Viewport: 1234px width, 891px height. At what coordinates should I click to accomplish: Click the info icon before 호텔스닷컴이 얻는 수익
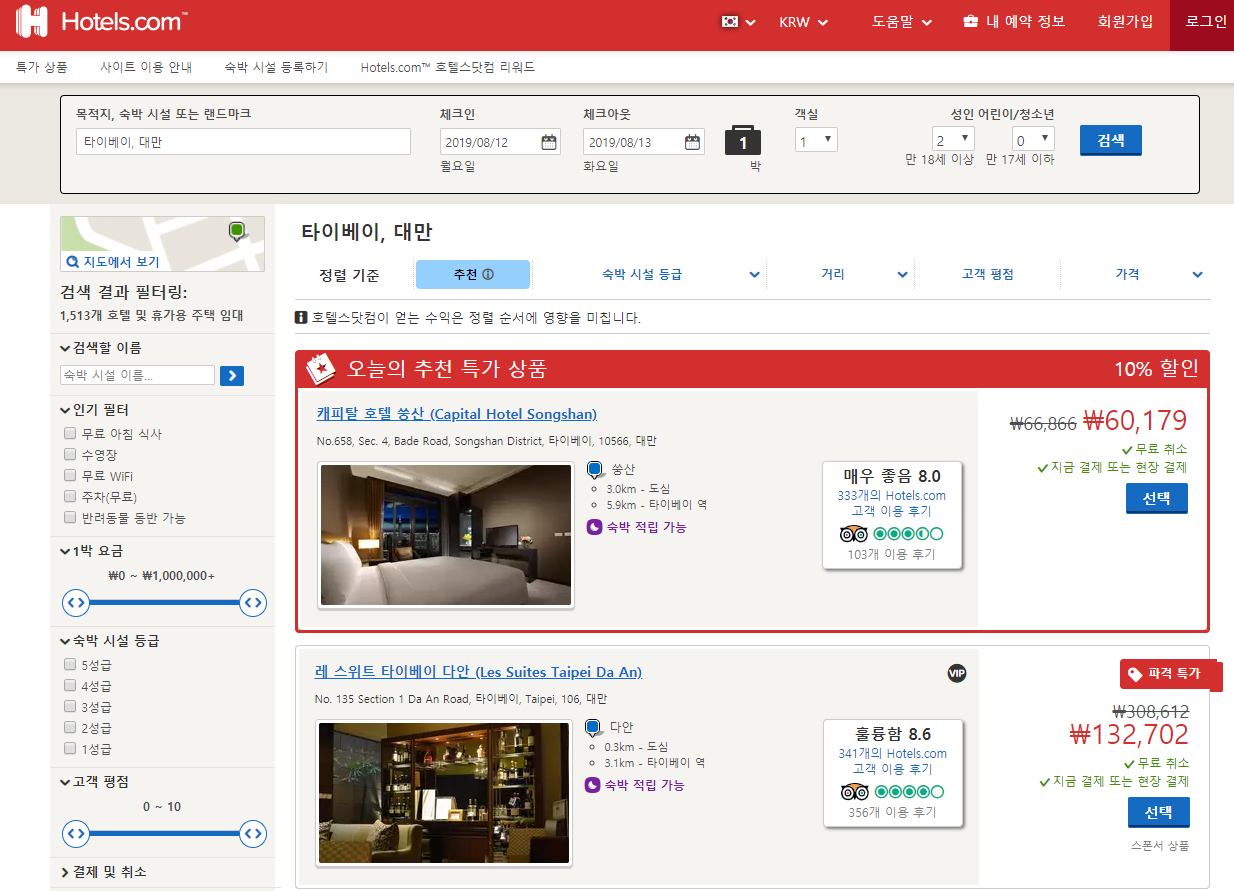[x=301, y=318]
